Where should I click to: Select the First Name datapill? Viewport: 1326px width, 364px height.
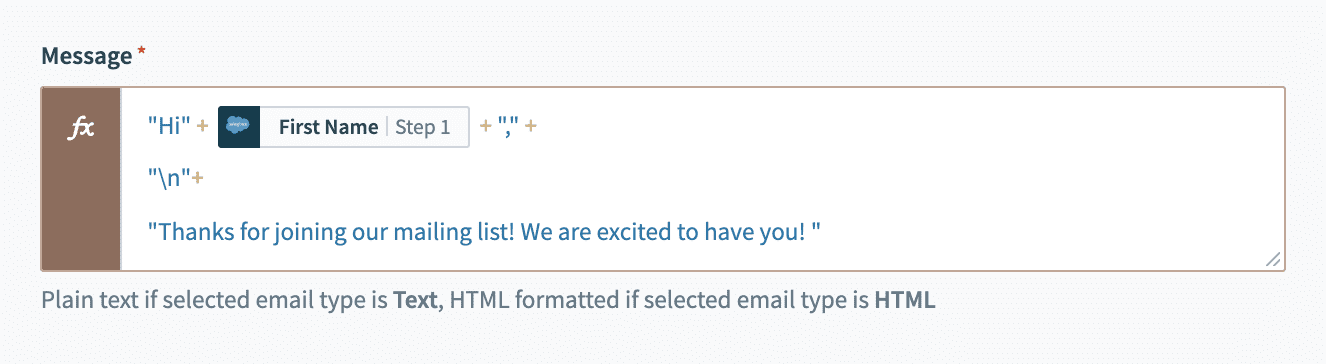click(343, 127)
